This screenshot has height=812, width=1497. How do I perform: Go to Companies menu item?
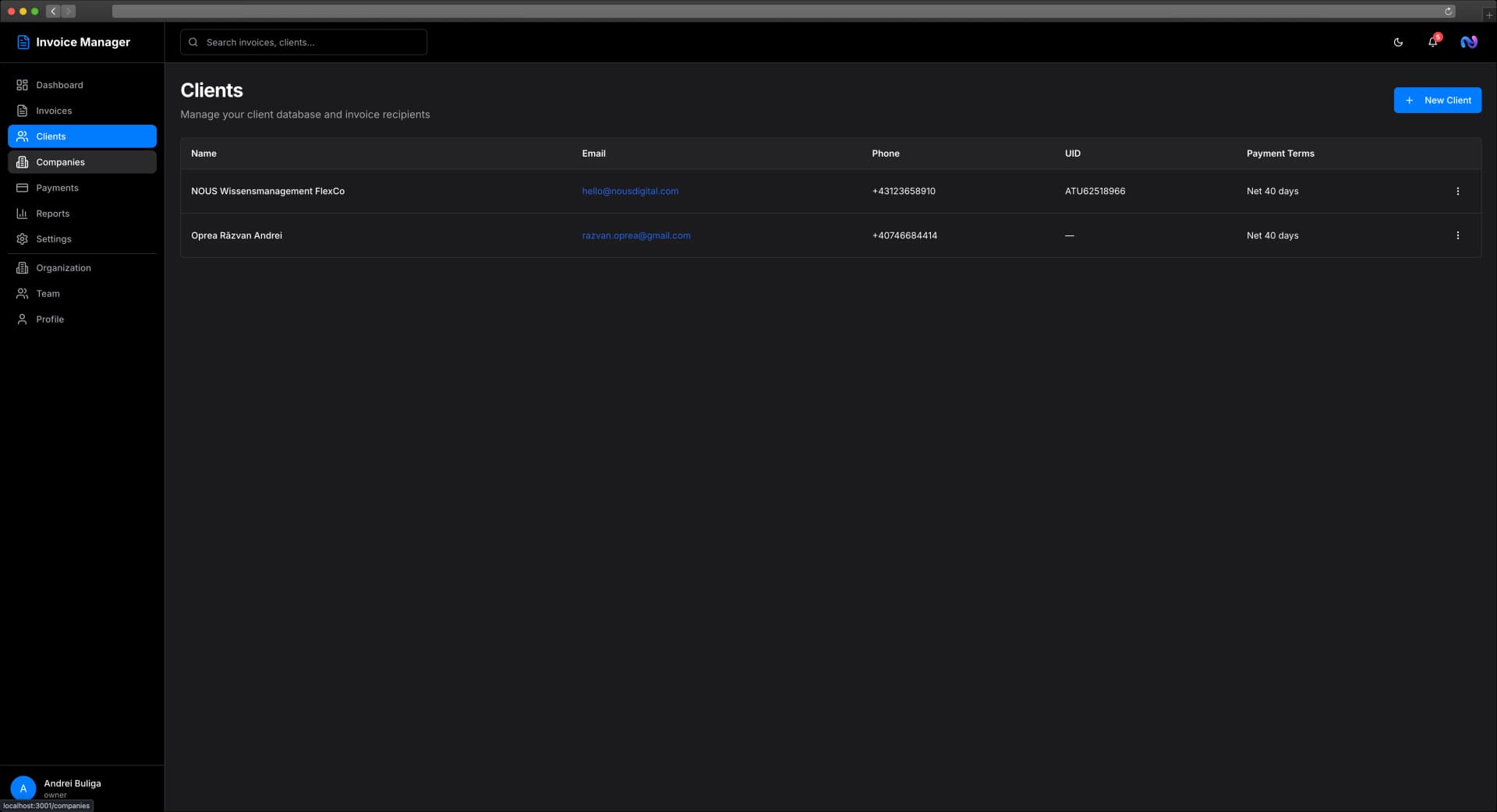pyautogui.click(x=82, y=162)
